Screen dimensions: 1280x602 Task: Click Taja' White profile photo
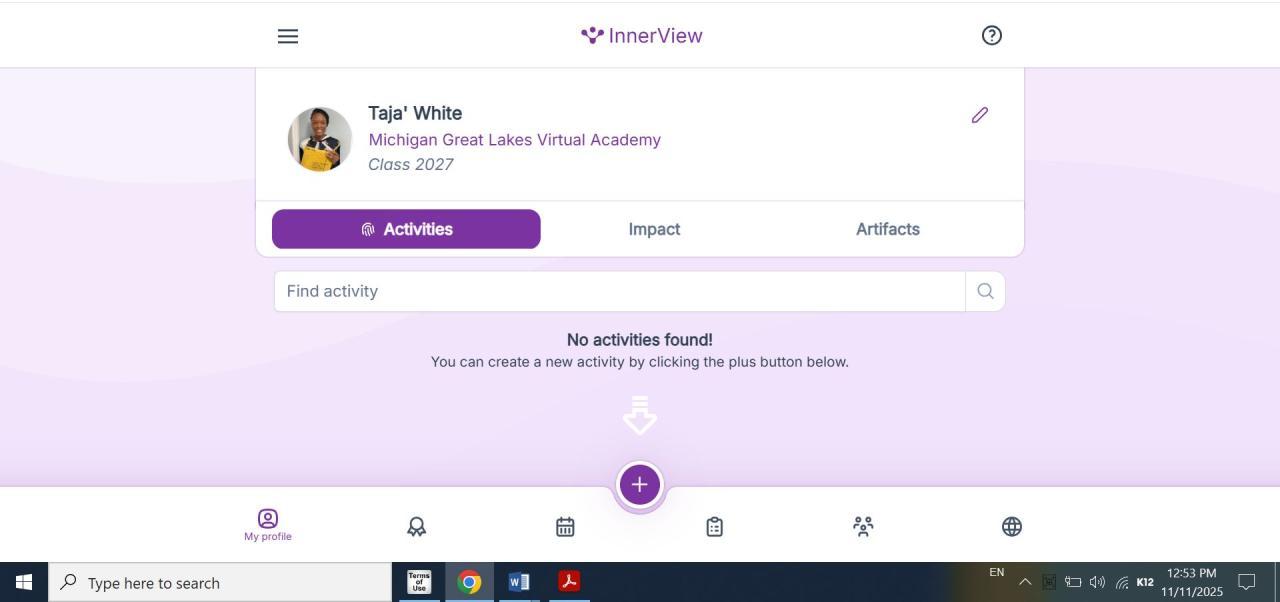point(320,139)
